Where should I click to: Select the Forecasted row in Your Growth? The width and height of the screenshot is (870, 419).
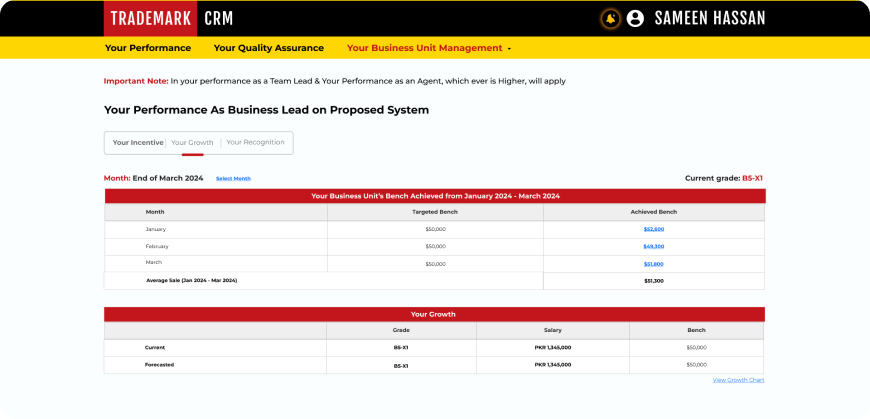[160, 365]
